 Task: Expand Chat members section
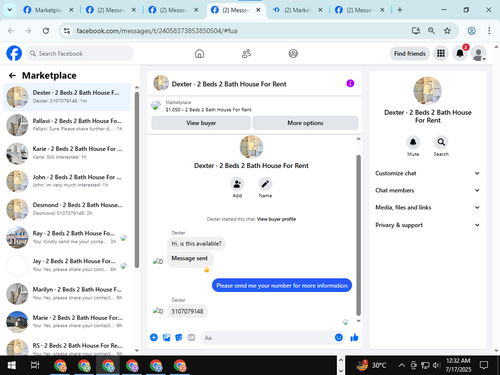(x=428, y=190)
